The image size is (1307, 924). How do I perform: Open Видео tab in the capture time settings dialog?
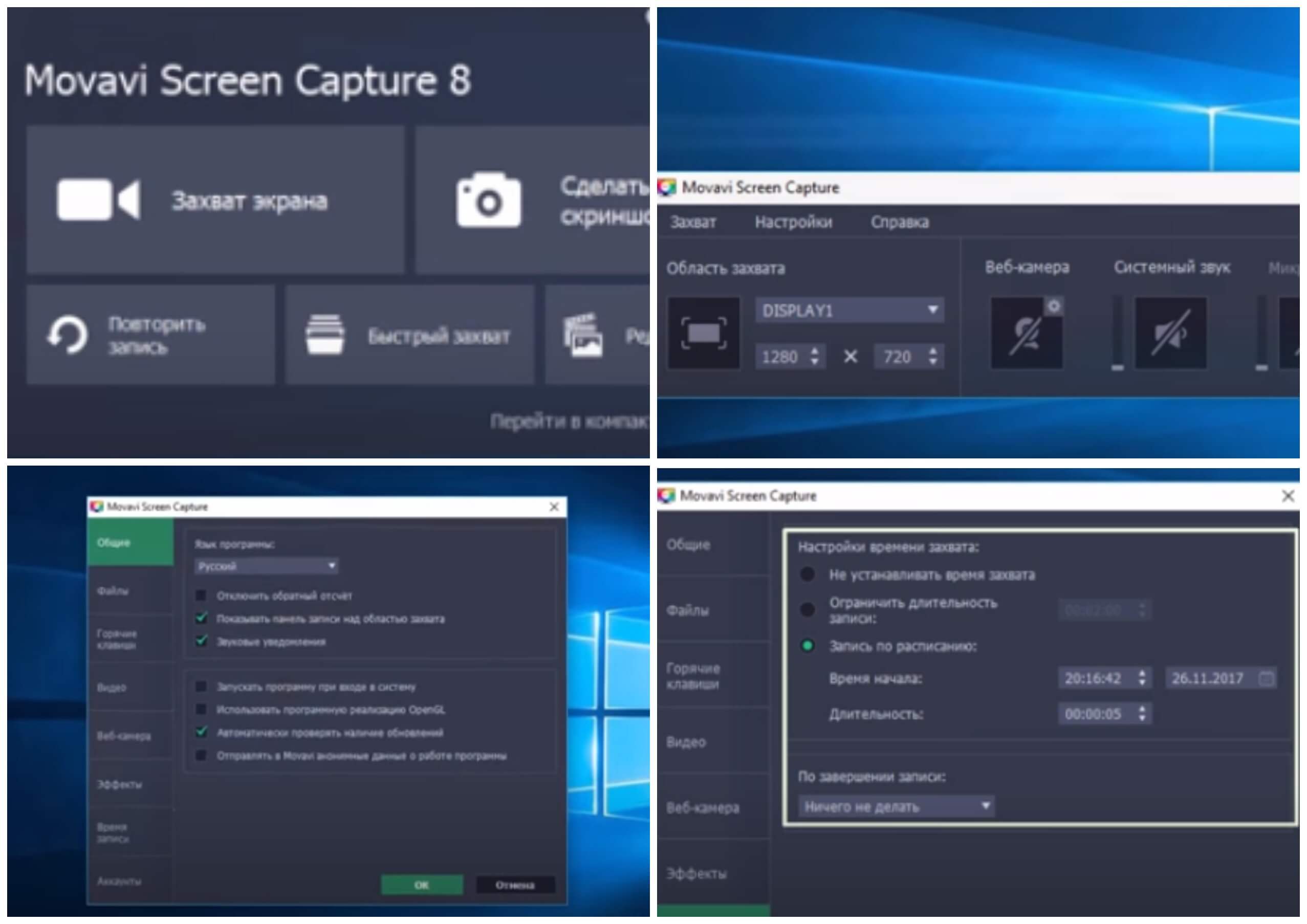pos(713,742)
